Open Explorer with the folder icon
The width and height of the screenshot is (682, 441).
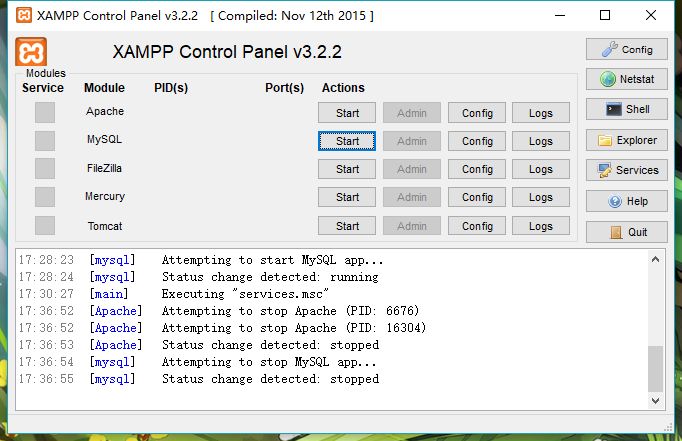[626, 140]
